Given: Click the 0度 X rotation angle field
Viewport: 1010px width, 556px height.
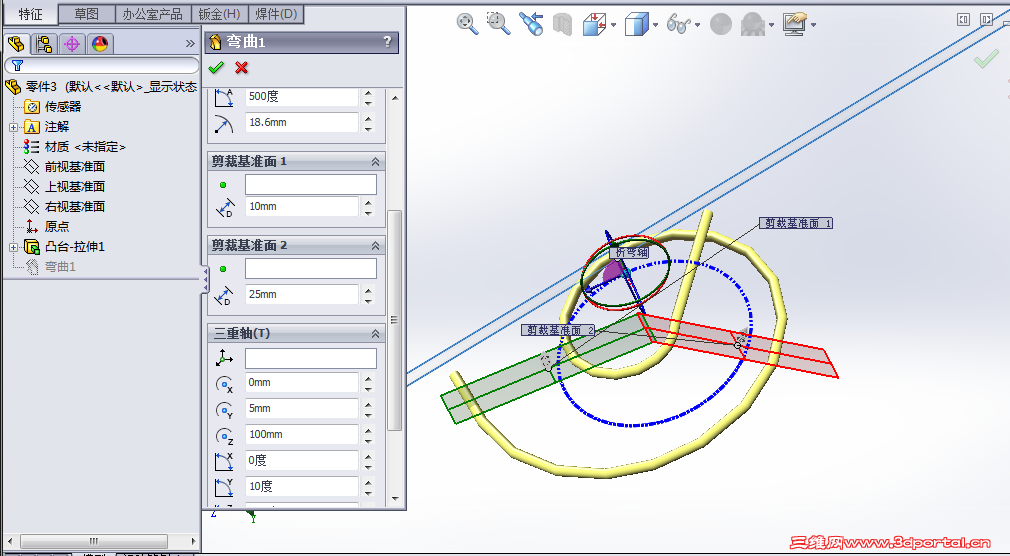Looking at the screenshot, I should point(301,461).
